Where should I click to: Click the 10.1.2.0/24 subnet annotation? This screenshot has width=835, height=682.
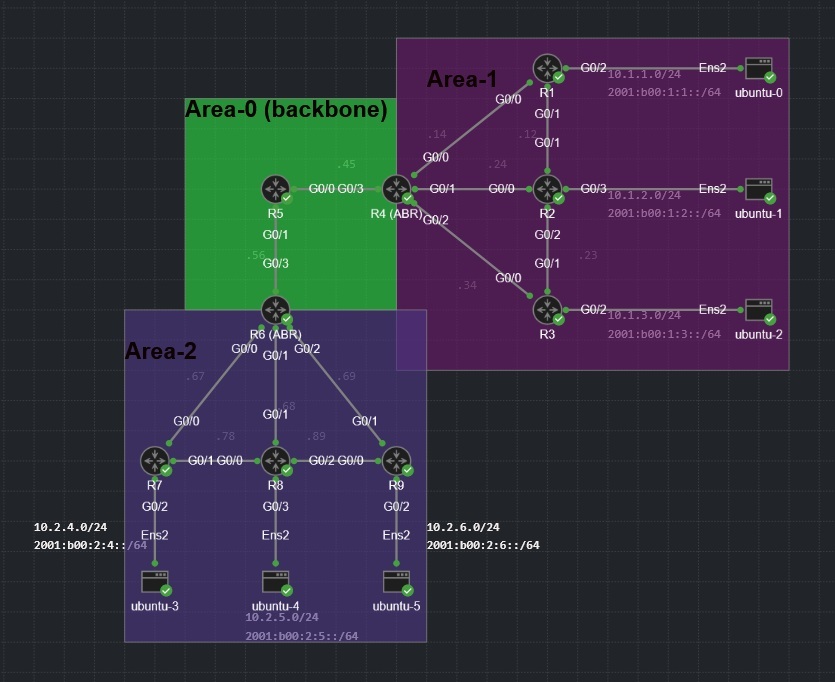644,195
